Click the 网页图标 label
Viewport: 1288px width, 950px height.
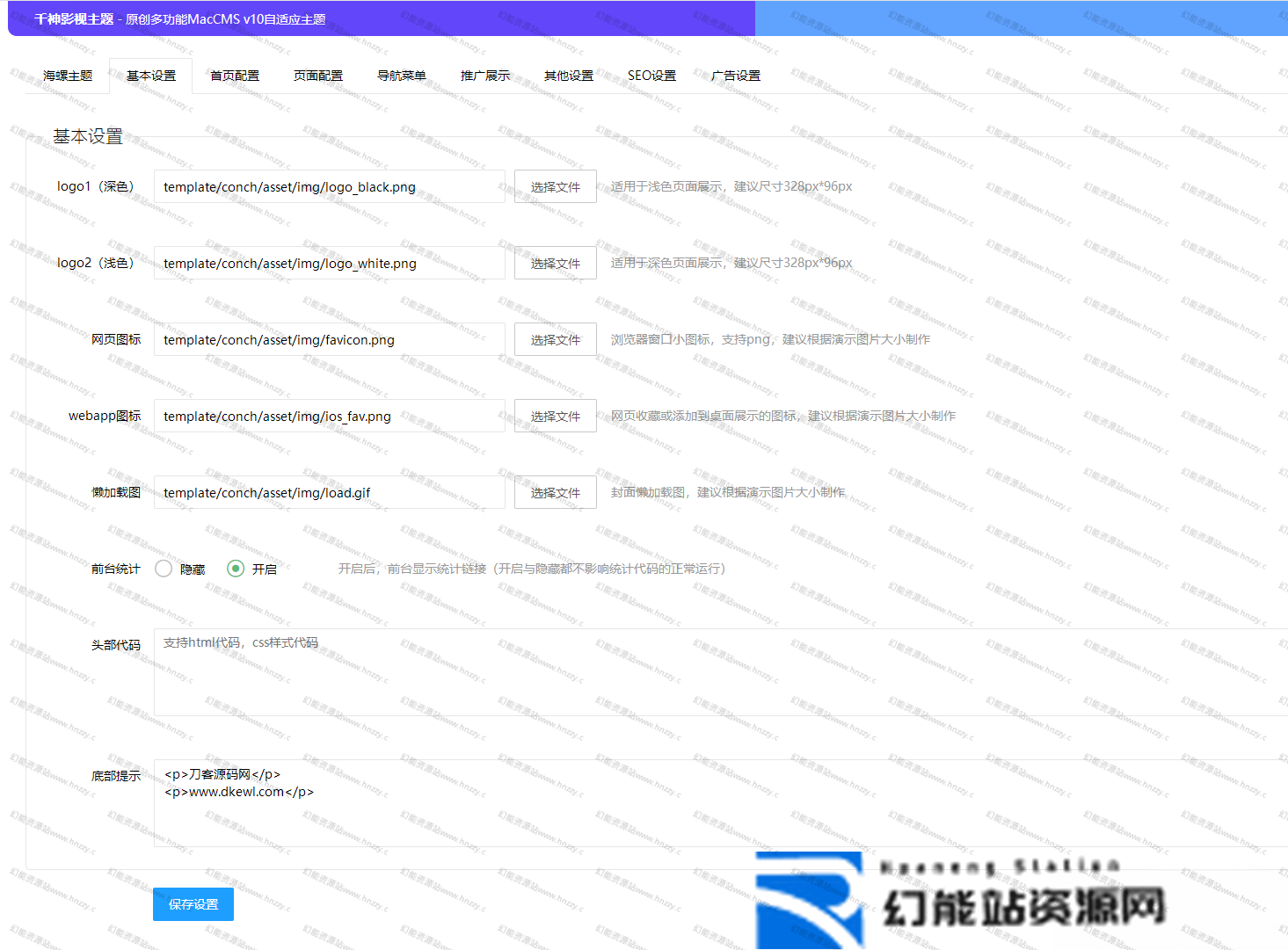coord(116,339)
